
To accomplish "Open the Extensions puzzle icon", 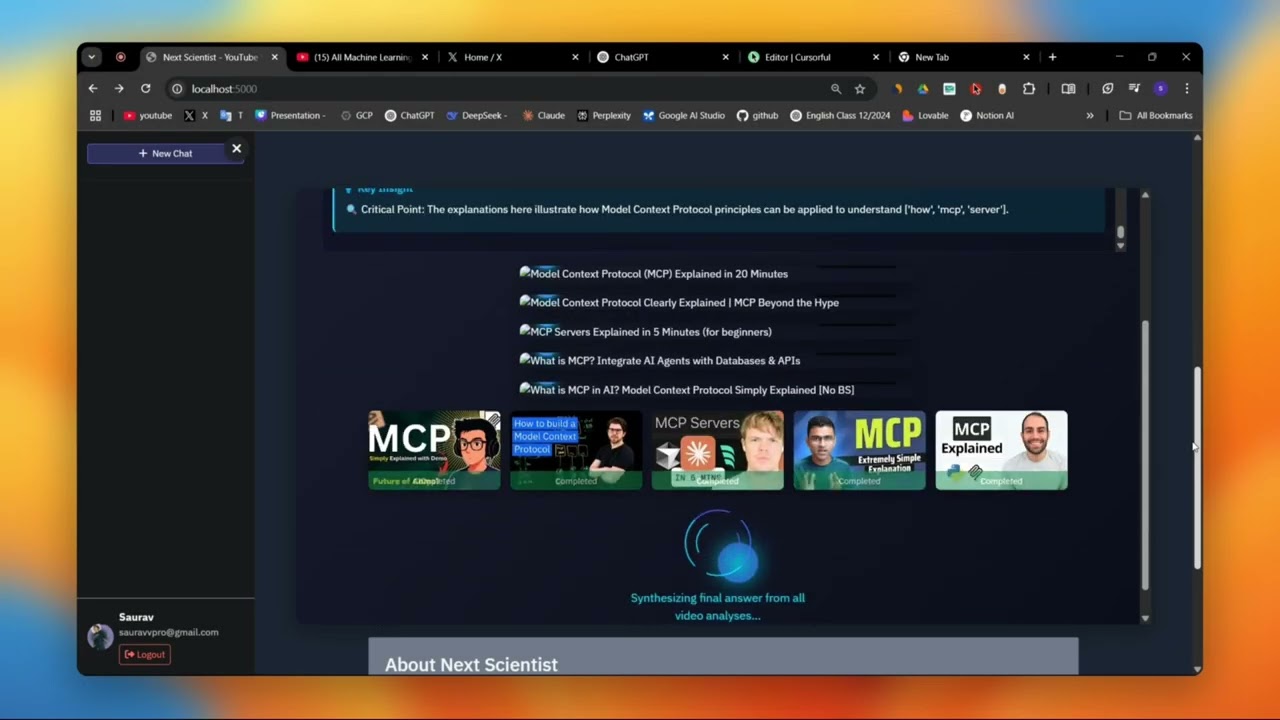I will click(x=1029, y=89).
